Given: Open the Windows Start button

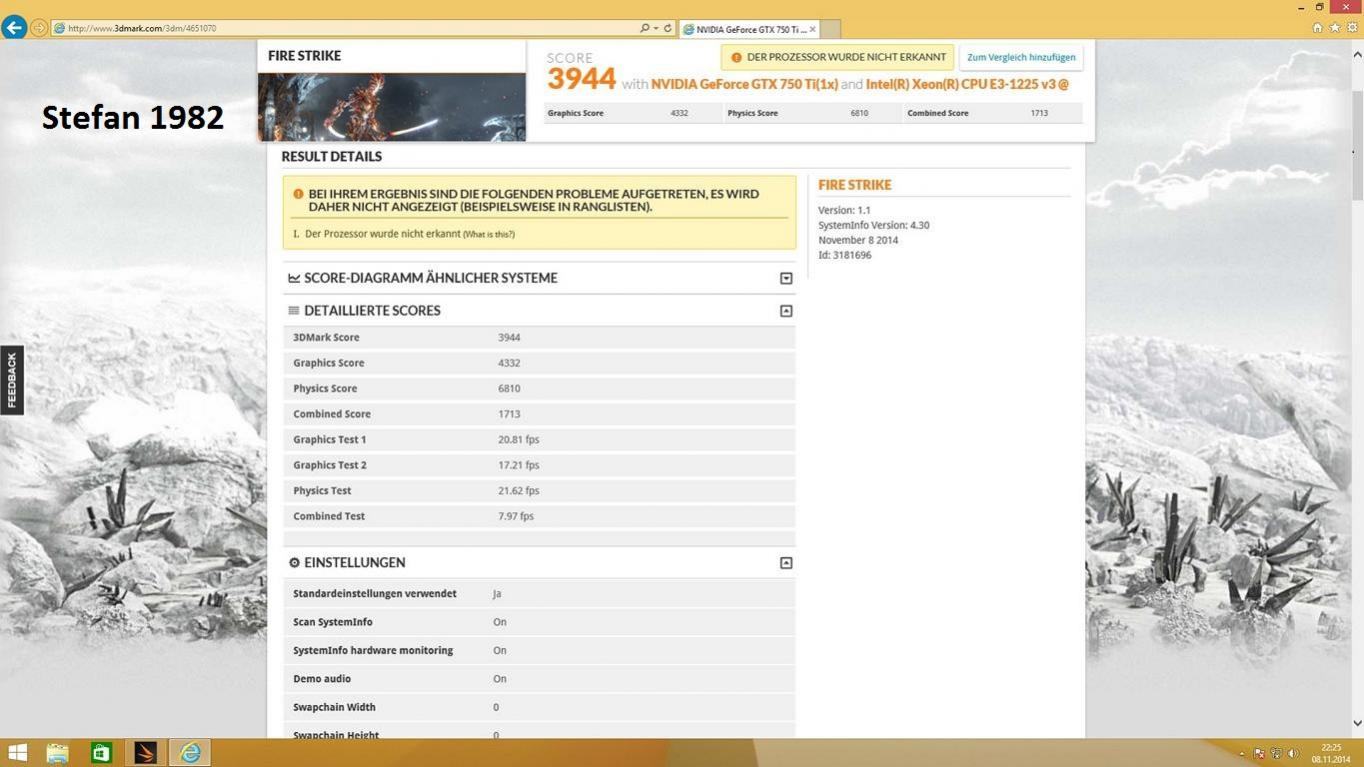Looking at the screenshot, I should point(17,752).
